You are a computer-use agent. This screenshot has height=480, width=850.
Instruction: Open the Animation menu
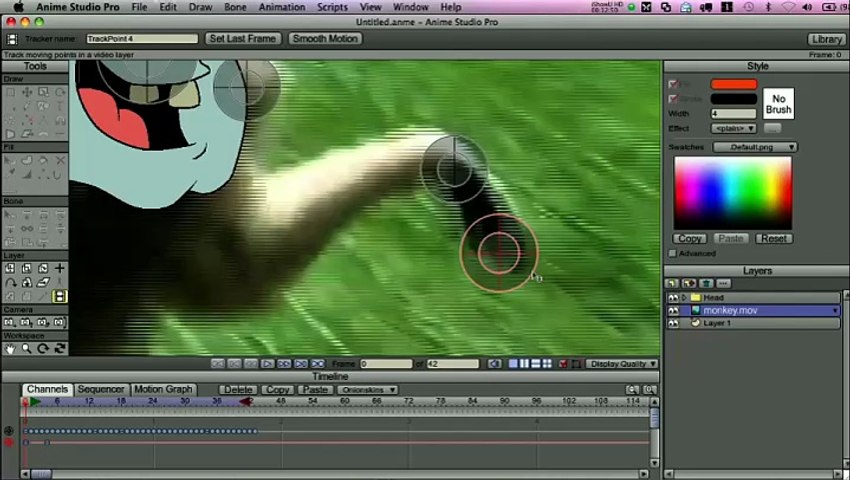coord(282,7)
